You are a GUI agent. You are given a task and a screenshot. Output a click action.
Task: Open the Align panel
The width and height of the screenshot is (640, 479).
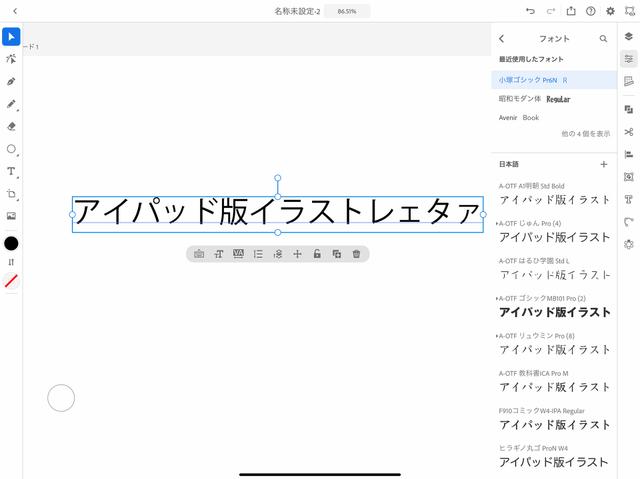coord(629,154)
